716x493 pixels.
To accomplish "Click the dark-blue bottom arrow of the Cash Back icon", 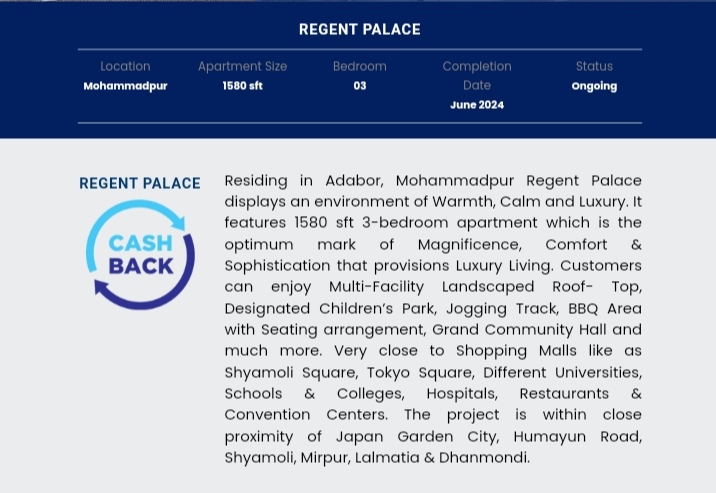I will click(145, 276).
